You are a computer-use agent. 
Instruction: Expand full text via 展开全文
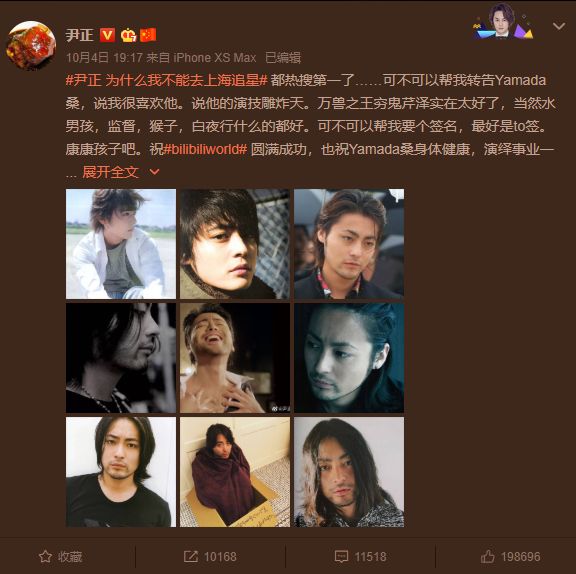[110, 172]
